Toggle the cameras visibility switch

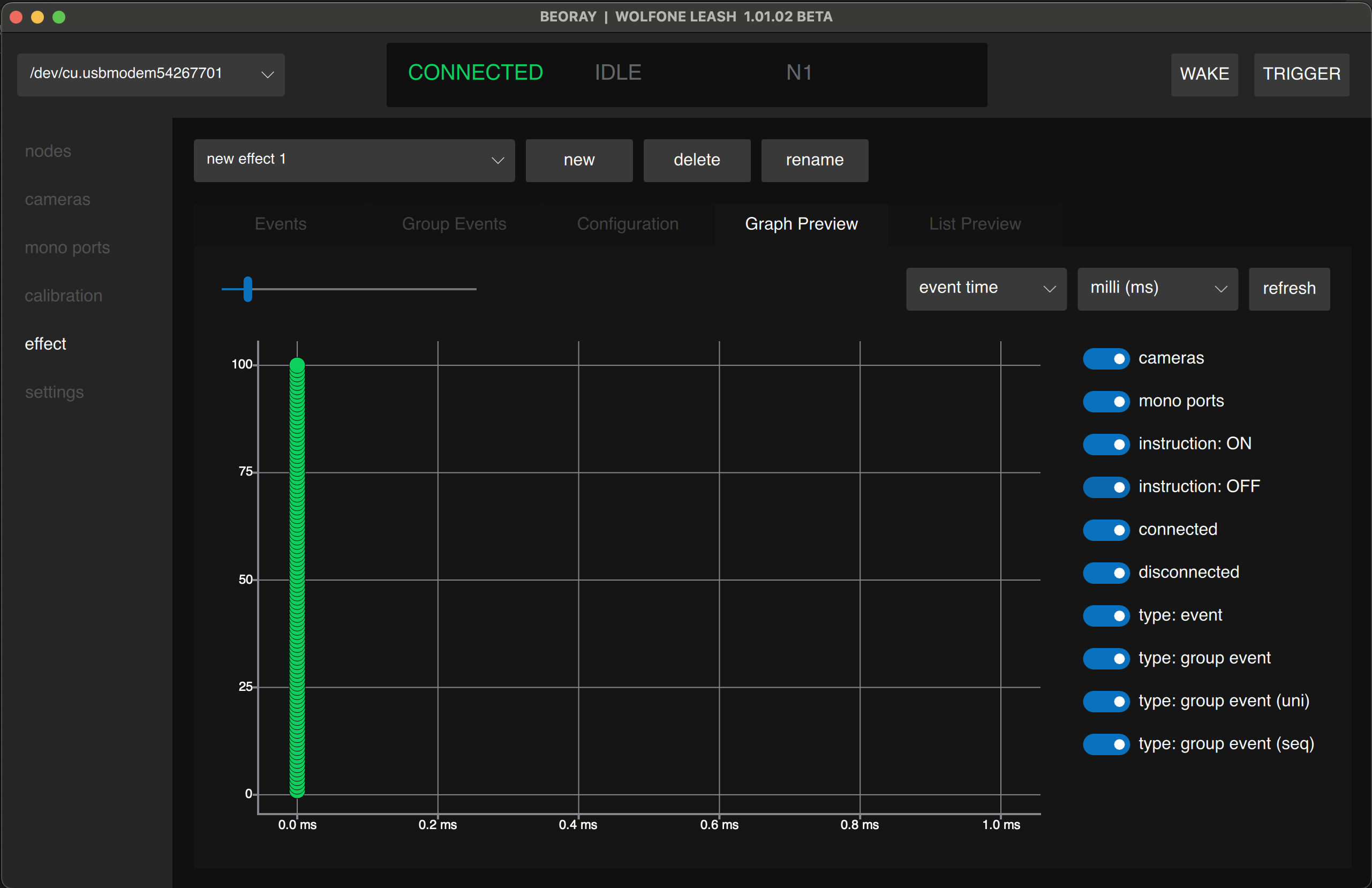coord(1105,359)
